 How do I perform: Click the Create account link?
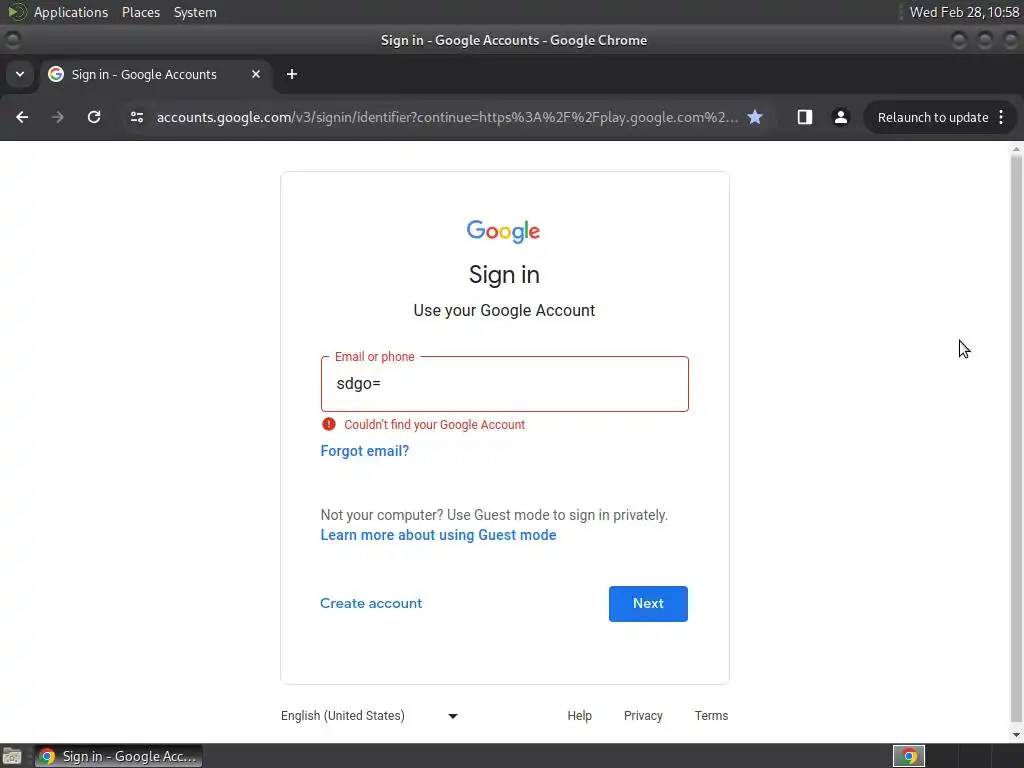click(371, 603)
